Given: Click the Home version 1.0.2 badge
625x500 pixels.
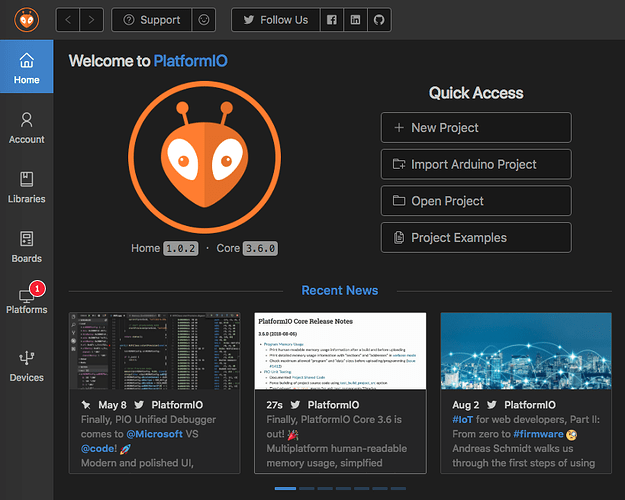Looking at the screenshot, I should [181, 248].
